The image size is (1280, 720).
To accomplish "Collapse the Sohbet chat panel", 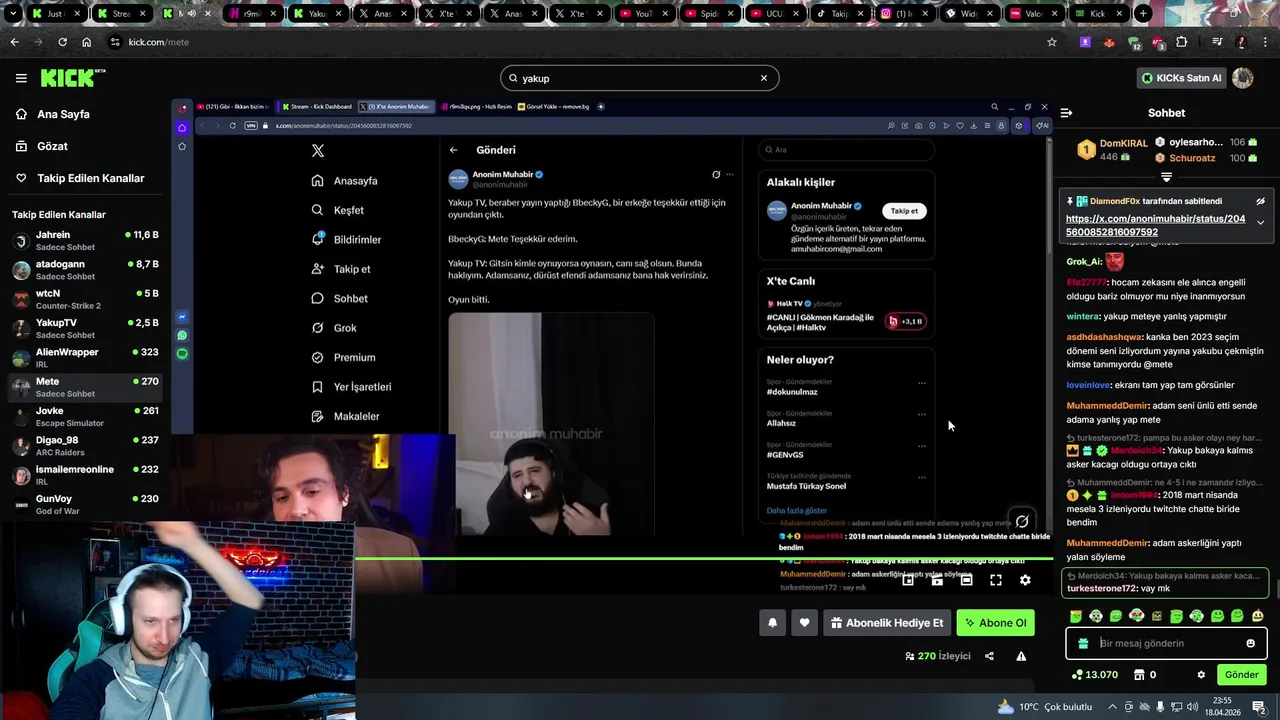I will 1066,113.
